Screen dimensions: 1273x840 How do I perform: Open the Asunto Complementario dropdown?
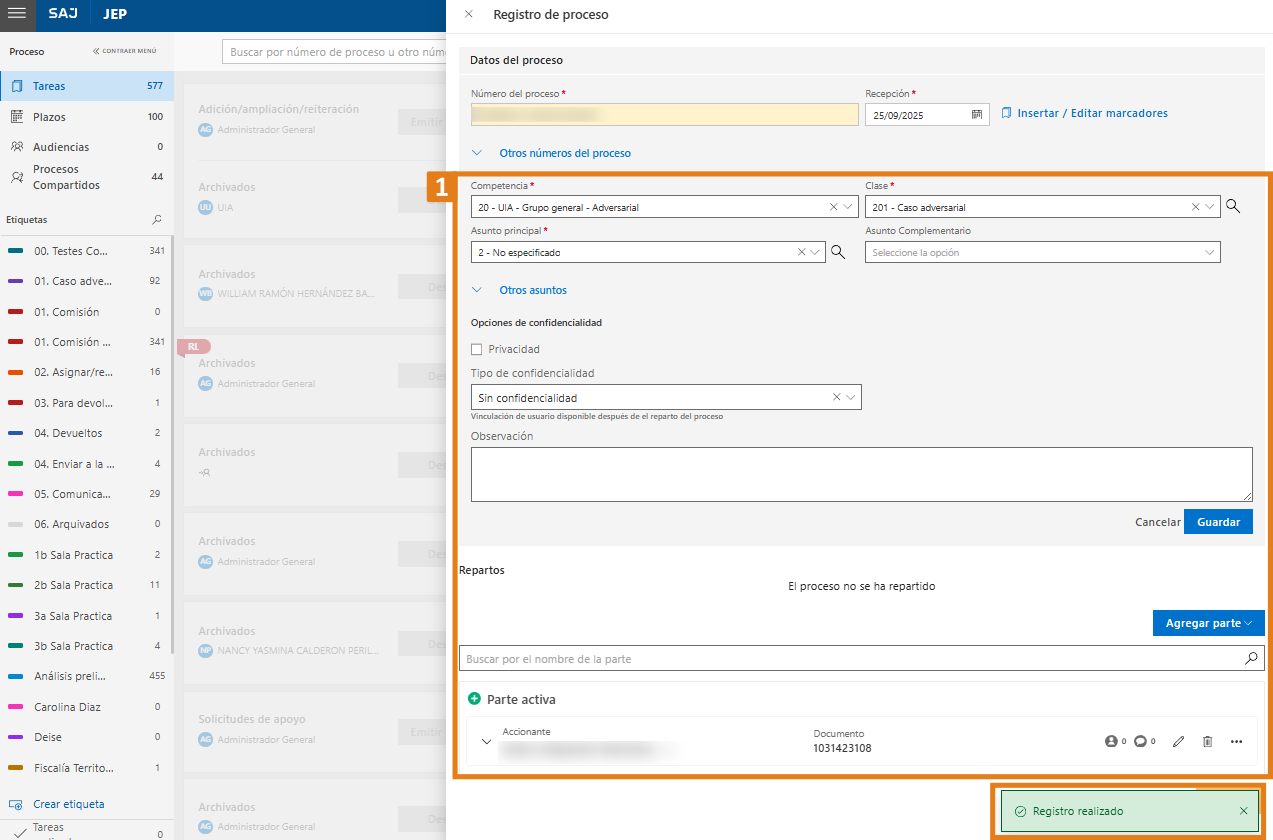(x=1042, y=253)
